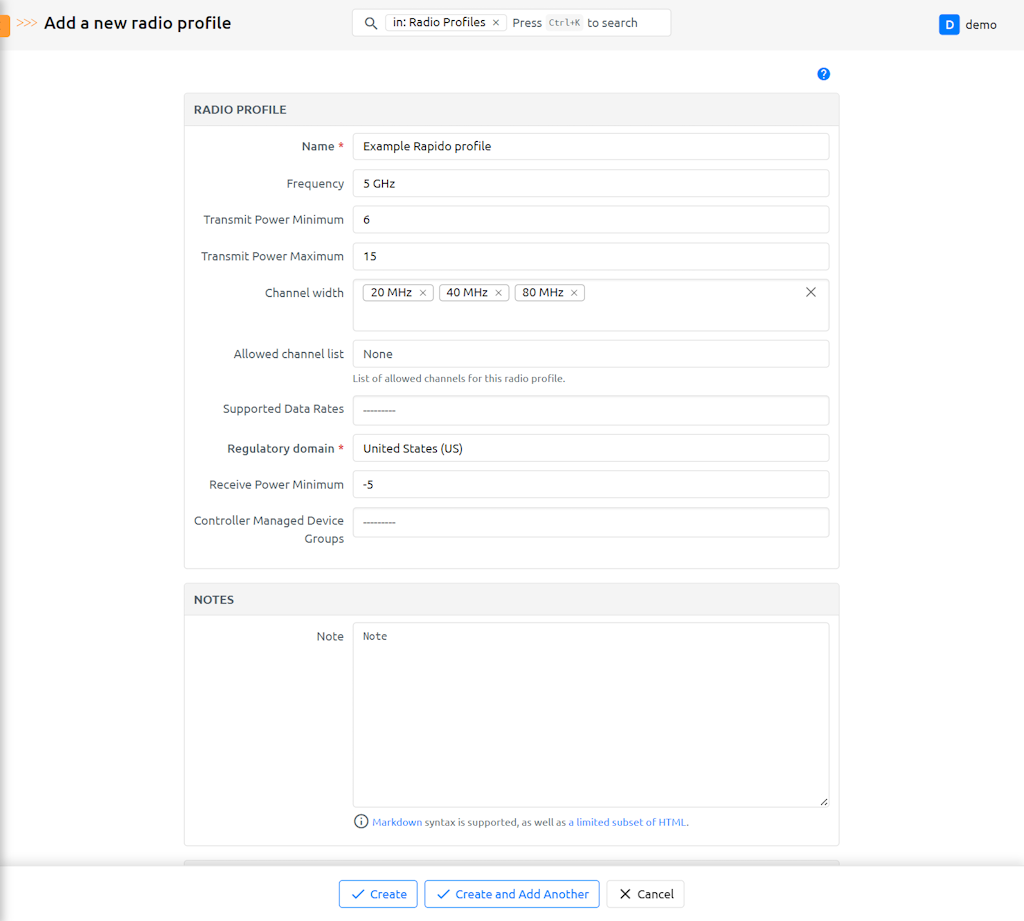
Task: Cancel the new radio profile form
Action: click(645, 894)
